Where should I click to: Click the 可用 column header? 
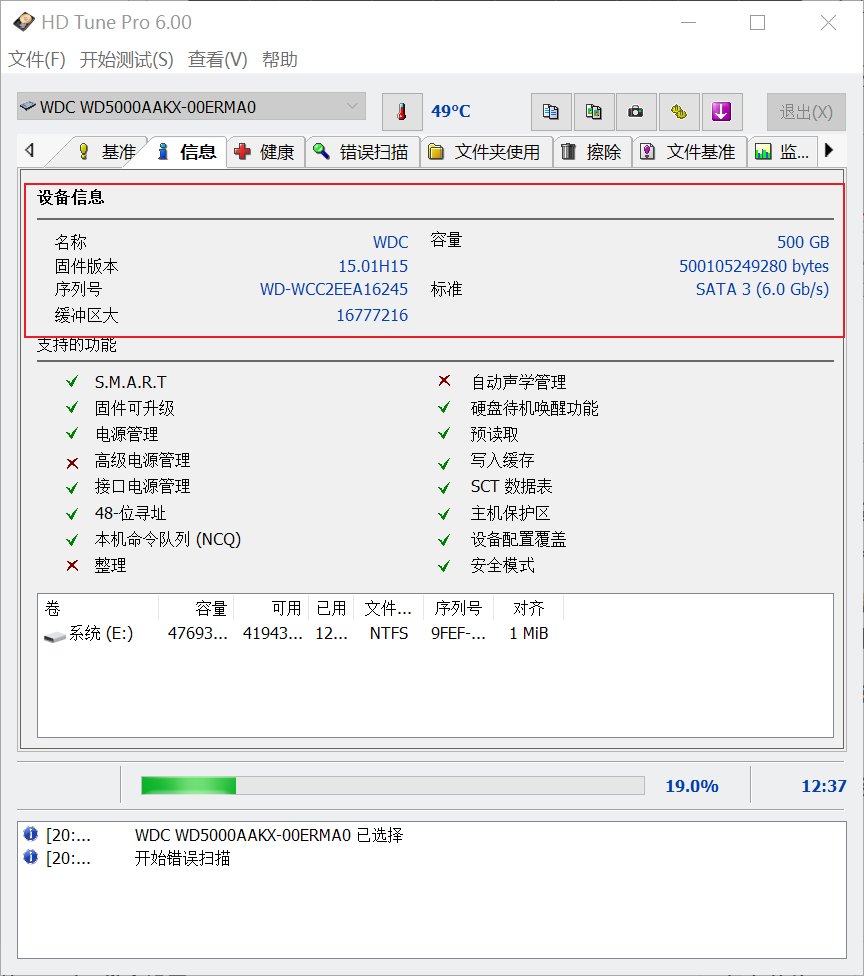(x=271, y=608)
